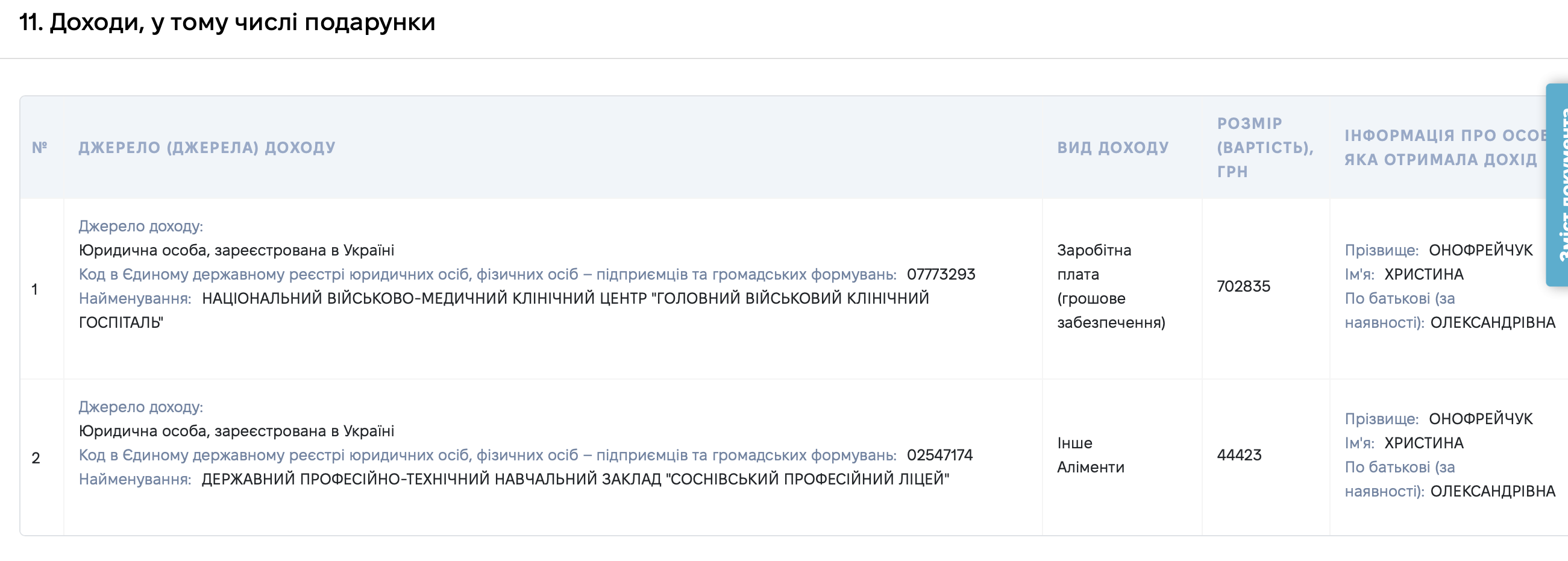Click patronymic ОЛЕКСАНДРІВНА in row 2
Screen dimensions: 1568x561
tap(1493, 491)
